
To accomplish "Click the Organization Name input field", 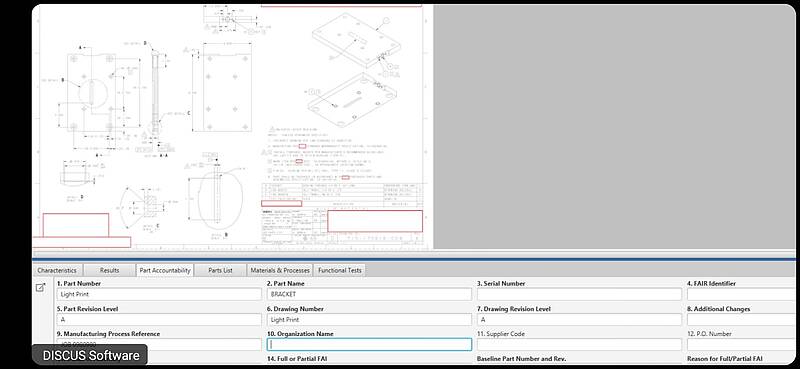I will click(369, 345).
